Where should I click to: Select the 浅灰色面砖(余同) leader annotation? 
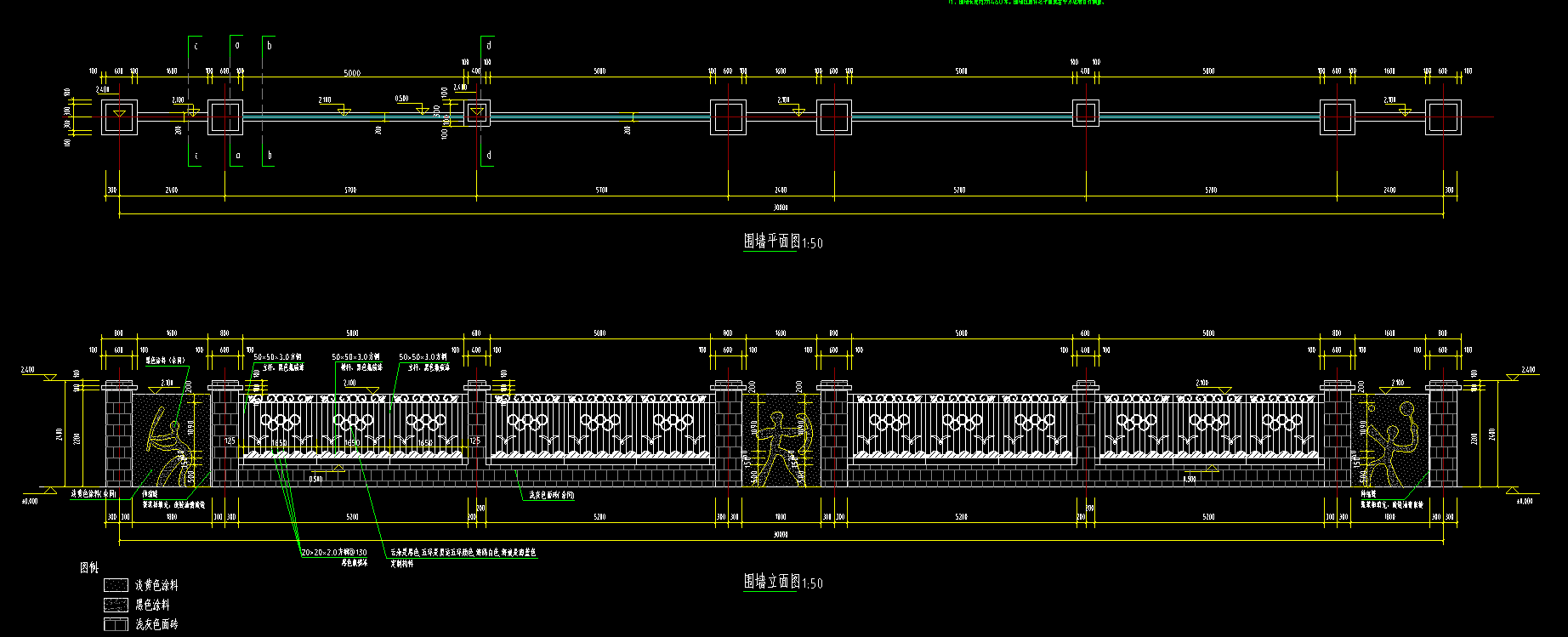point(551,495)
